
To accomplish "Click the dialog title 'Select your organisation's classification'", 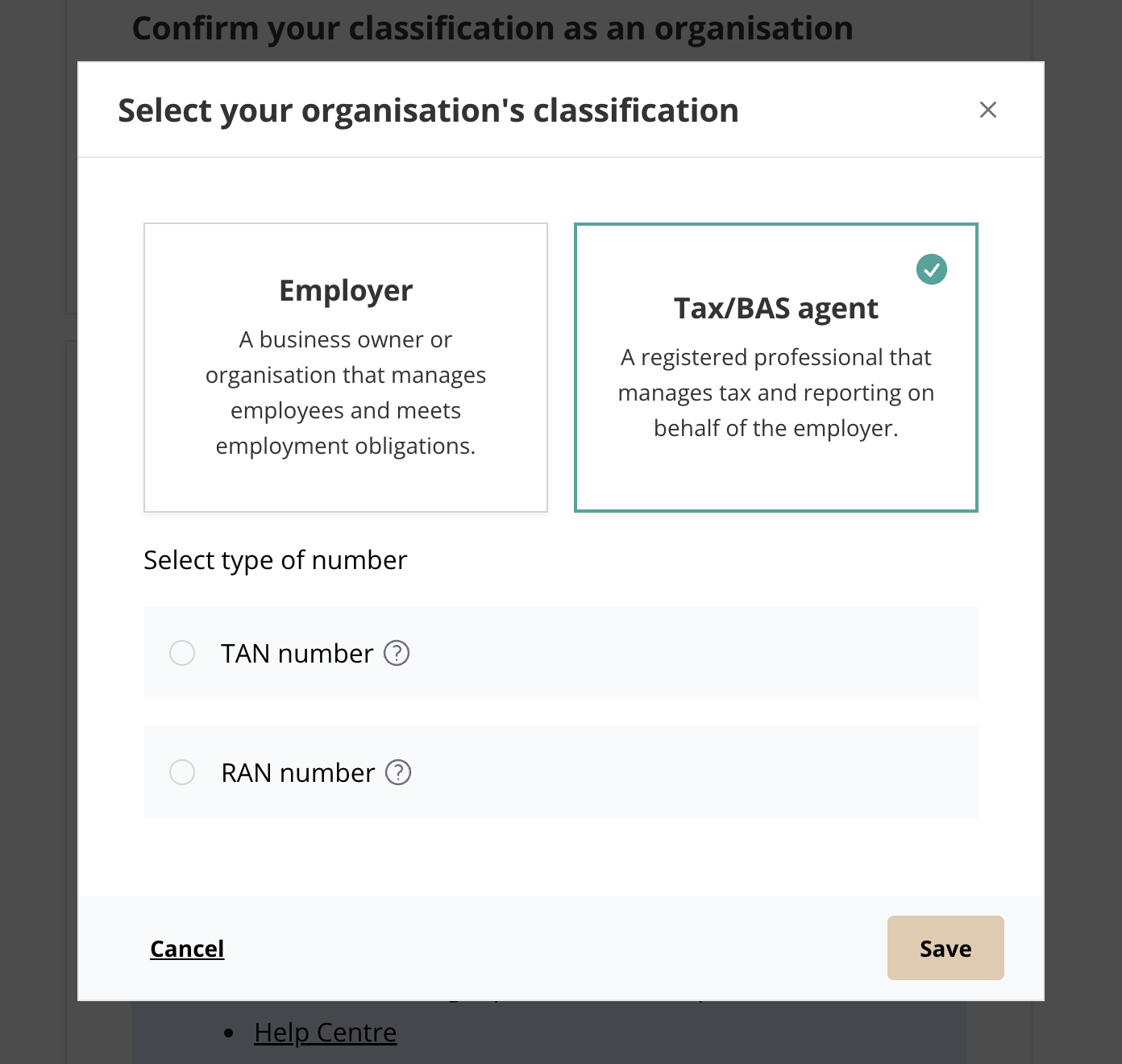I will coord(428,110).
